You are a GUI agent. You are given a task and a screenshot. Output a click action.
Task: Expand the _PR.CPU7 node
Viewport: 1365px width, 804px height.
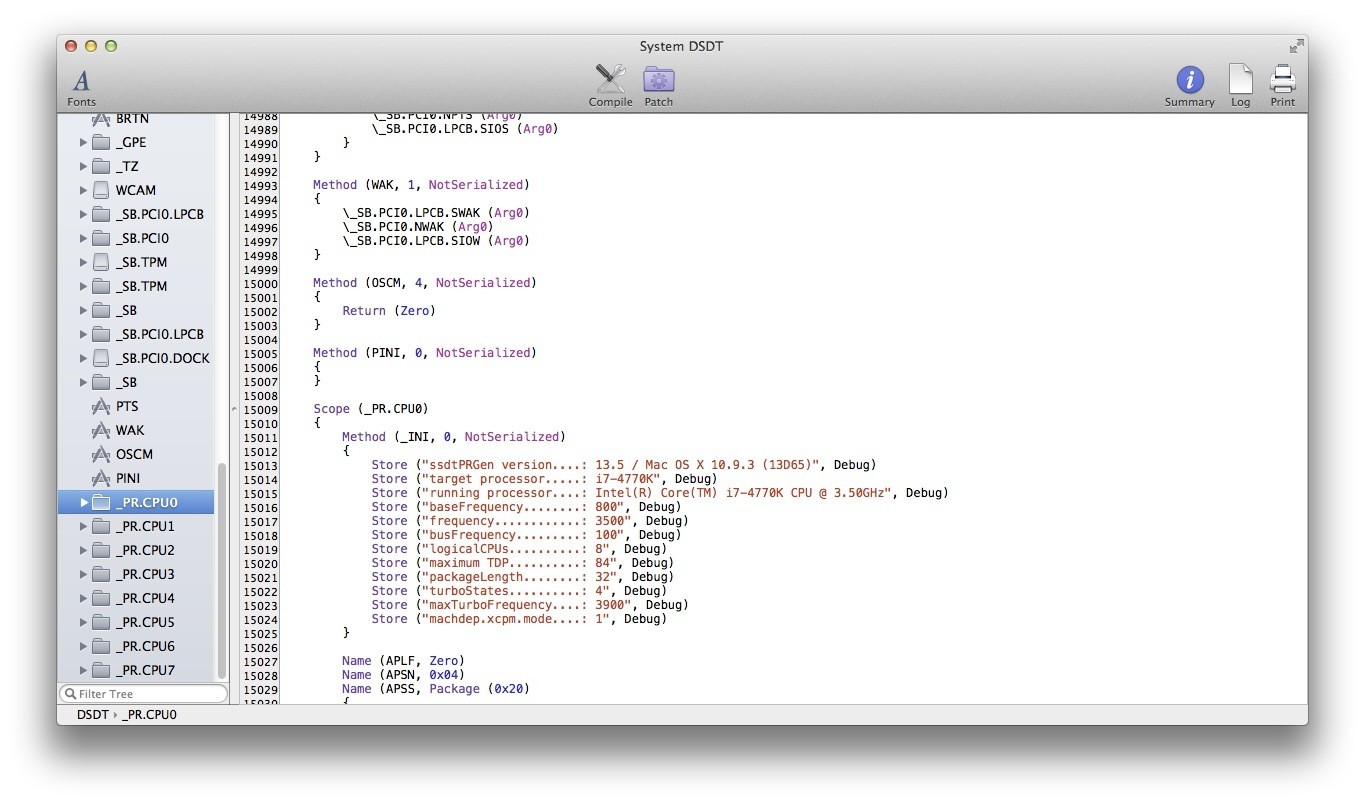coord(83,671)
